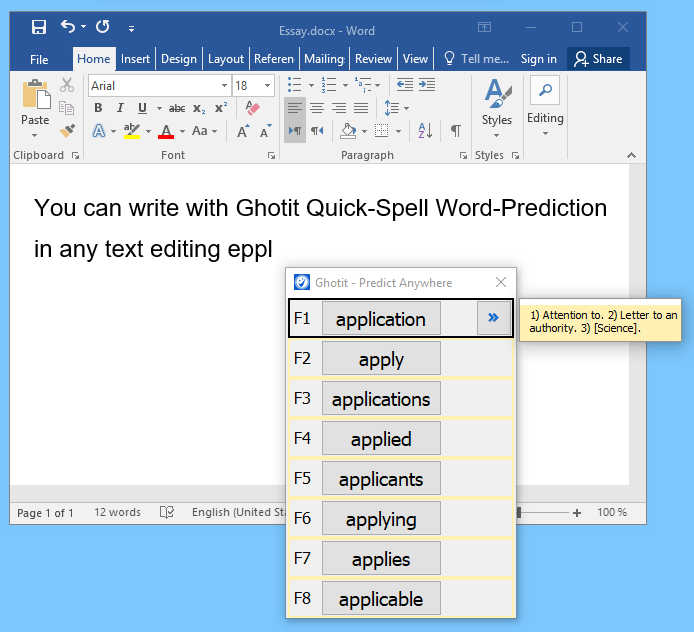Choose the 'application' prediction
This screenshot has height=632, width=694.
[381, 318]
